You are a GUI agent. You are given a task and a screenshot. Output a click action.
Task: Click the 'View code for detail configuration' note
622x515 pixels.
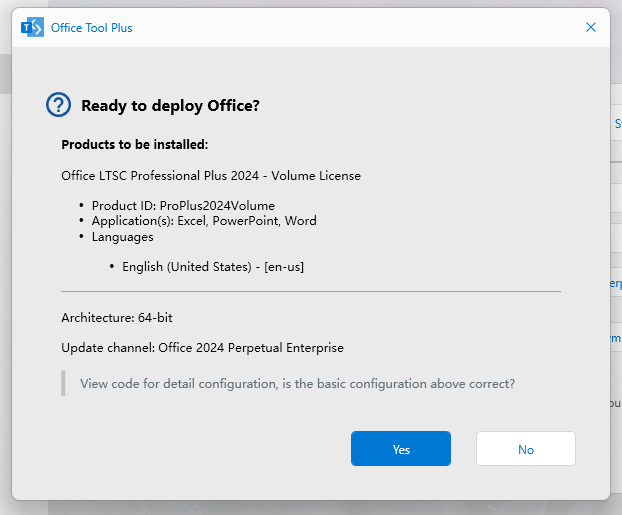pyautogui.click(x=298, y=384)
